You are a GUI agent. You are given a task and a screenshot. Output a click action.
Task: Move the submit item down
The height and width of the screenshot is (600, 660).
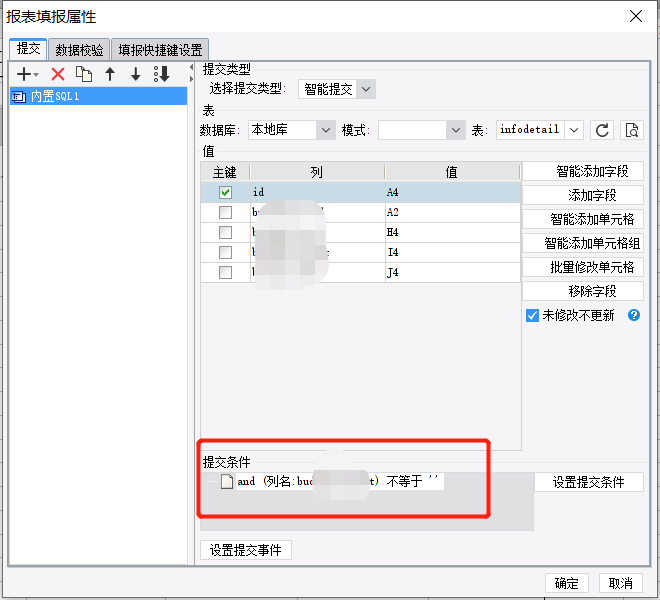[x=136, y=74]
